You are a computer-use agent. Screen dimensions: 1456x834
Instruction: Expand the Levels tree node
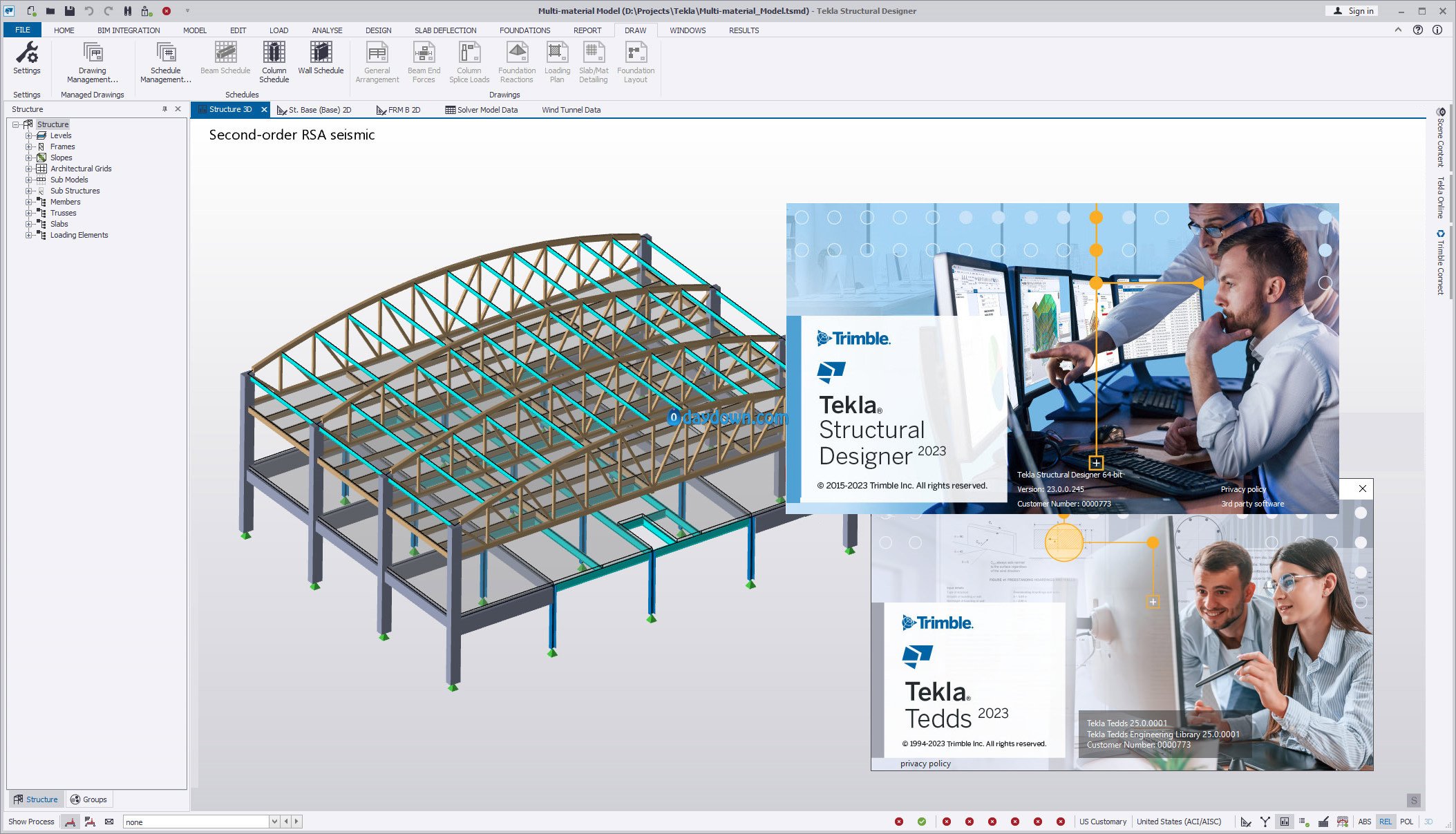(x=28, y=135)
